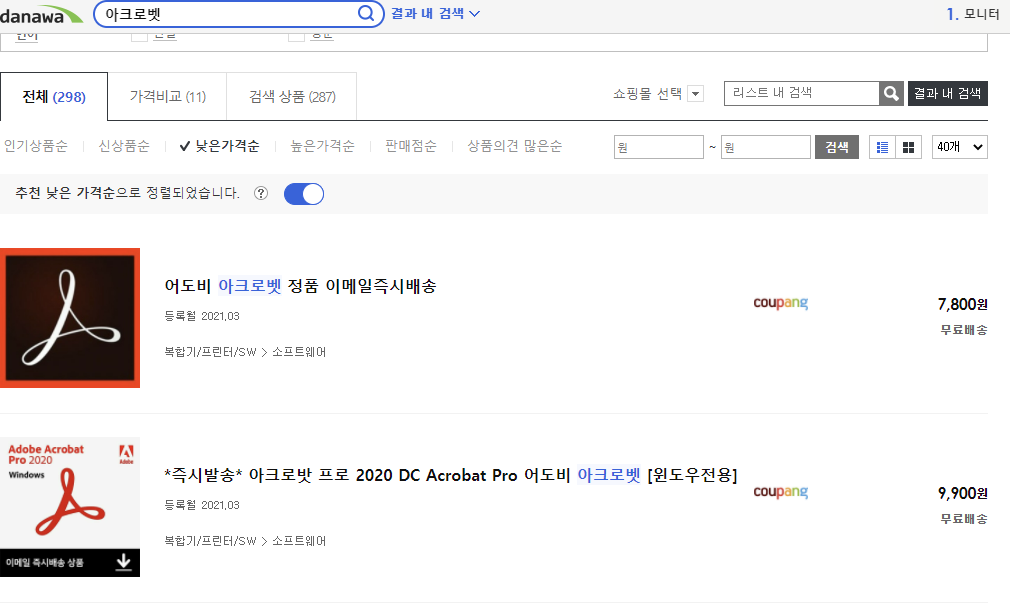Screen dimensions: 1010x615
Task: Select the 전체 (298) tab
Action: [54, 97]
